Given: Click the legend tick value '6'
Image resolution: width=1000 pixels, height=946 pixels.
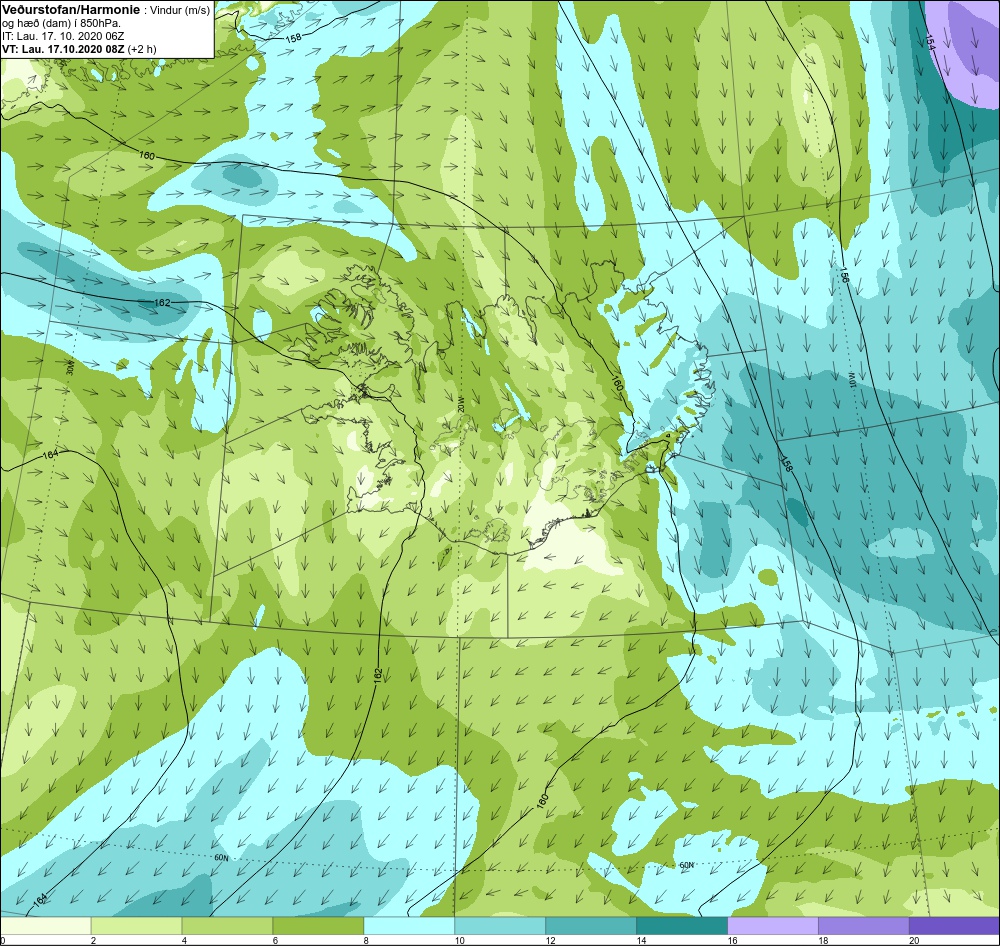Looking at the screenshot, I should pos(275,940).
